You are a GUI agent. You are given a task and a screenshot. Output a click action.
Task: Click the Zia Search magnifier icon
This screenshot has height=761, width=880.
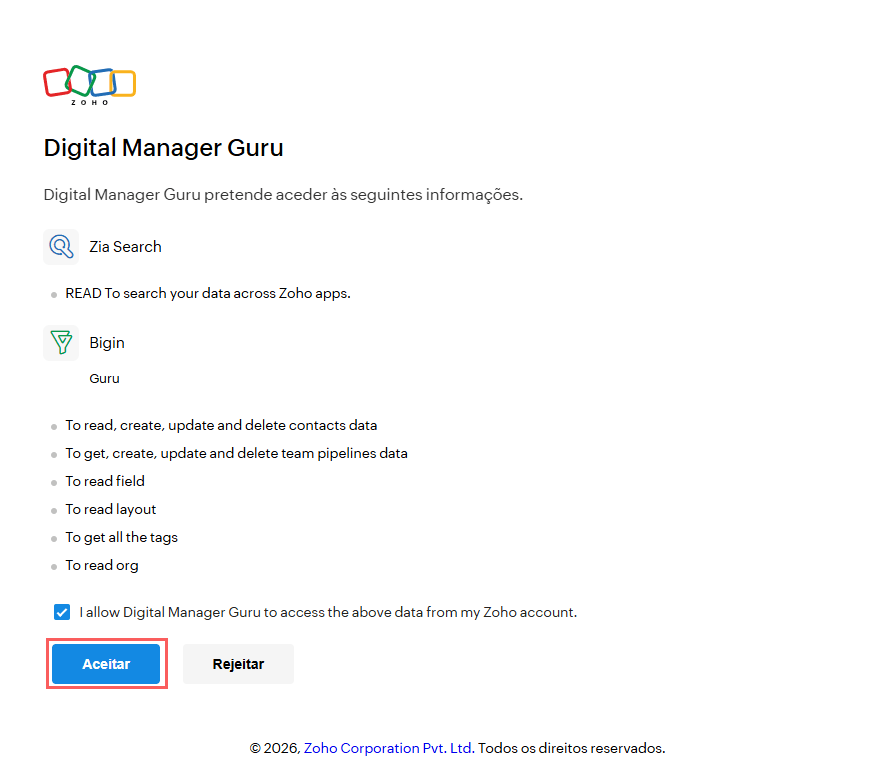[x=61, y=246]
